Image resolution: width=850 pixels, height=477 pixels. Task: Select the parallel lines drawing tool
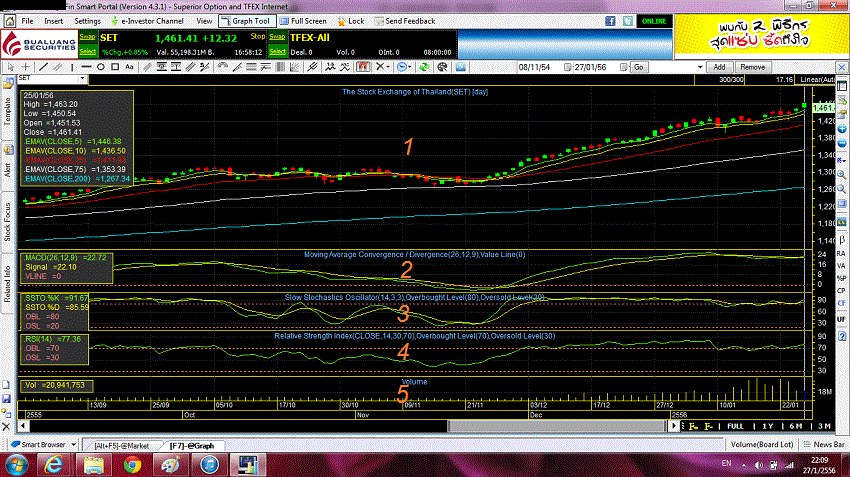click(x=57, y=67)
